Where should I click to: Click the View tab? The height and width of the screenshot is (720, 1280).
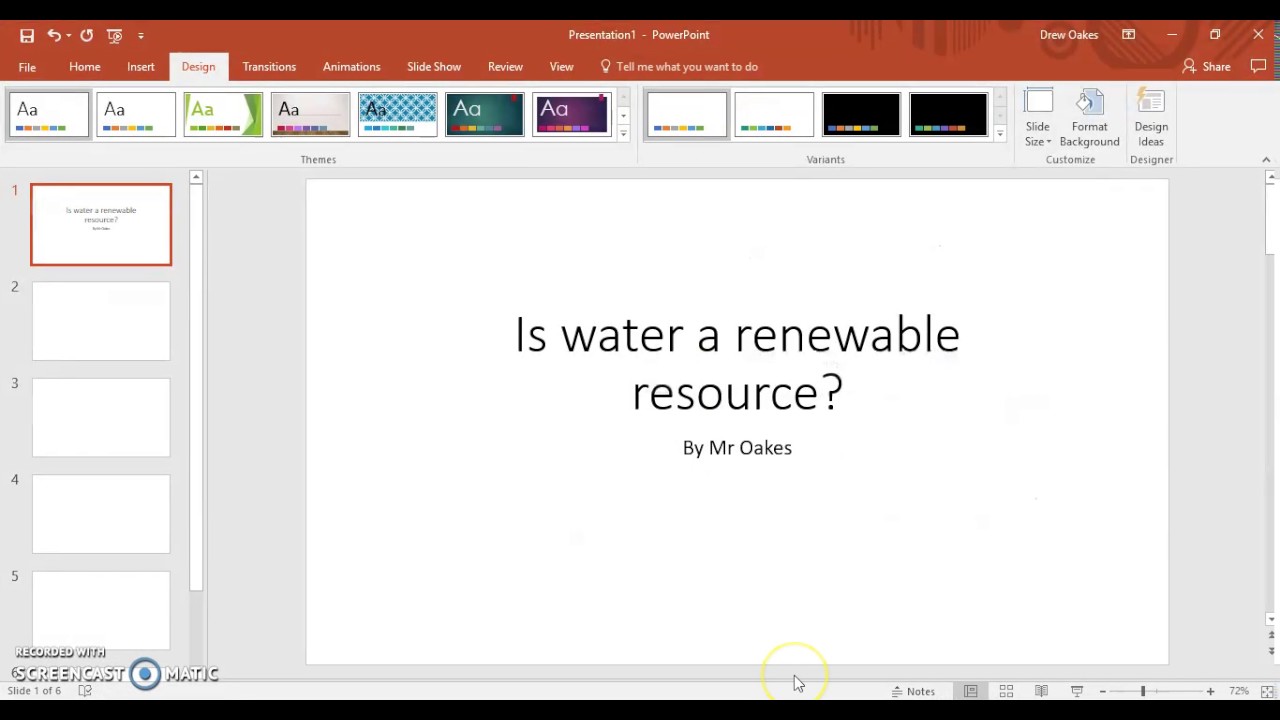[x=561, y=67]
